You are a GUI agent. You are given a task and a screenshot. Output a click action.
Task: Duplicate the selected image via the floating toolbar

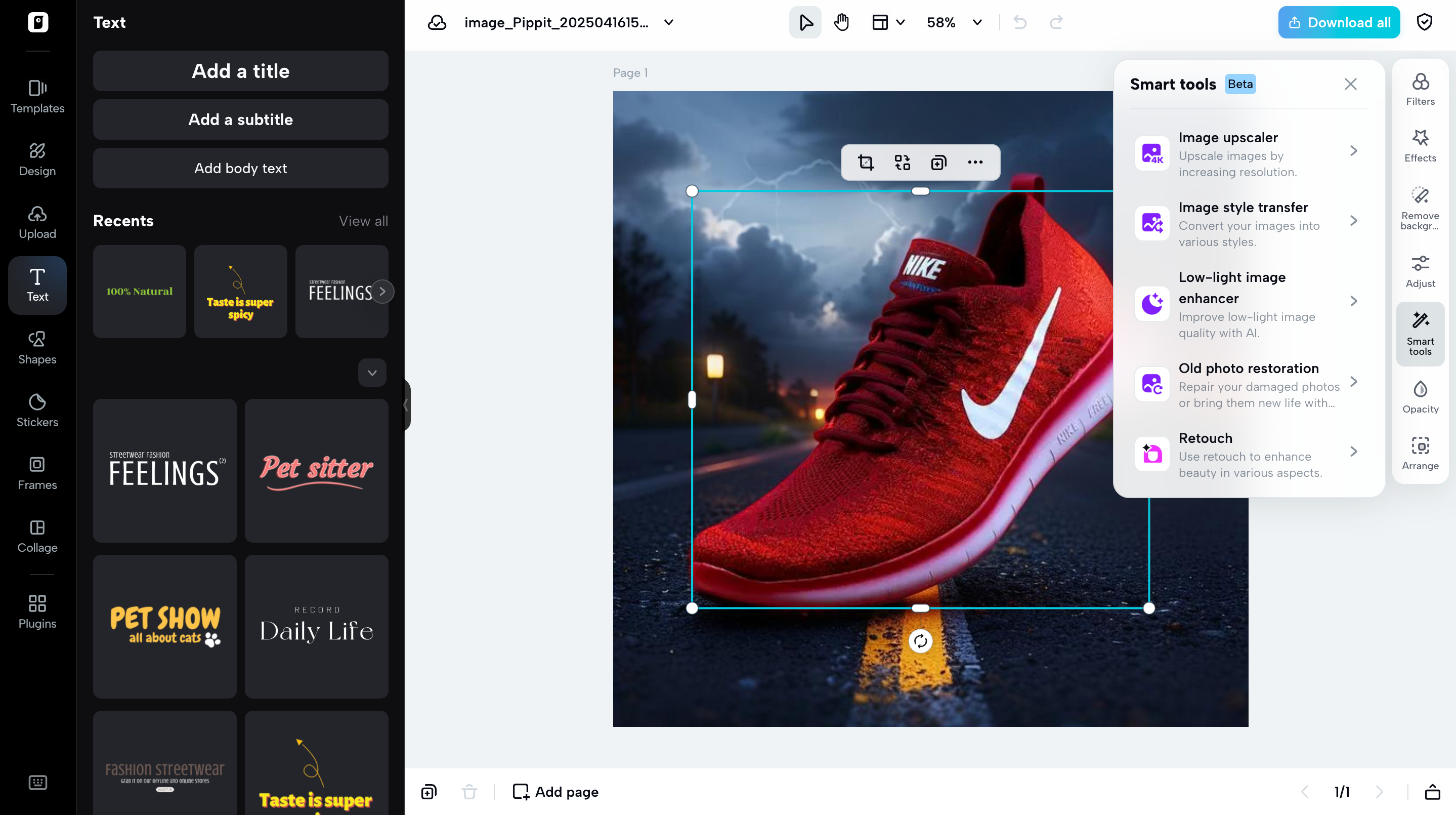(939, 162)
